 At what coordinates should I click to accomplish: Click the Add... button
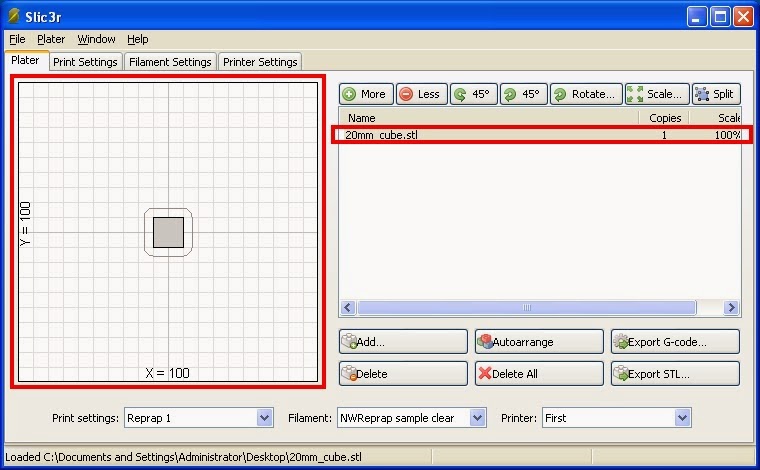coord(403,342)
